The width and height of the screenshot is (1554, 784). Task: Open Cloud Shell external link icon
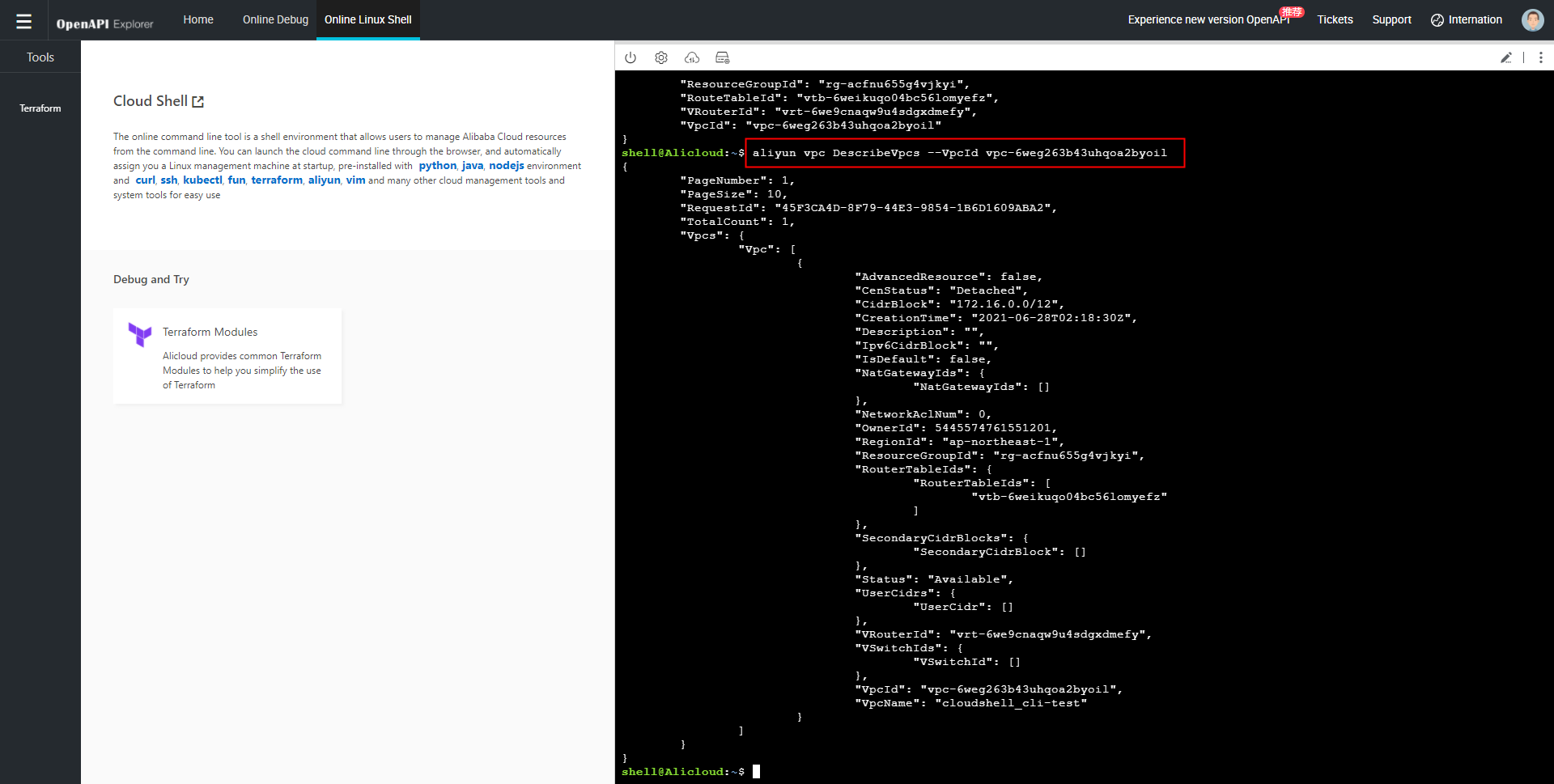coord(198,101)
